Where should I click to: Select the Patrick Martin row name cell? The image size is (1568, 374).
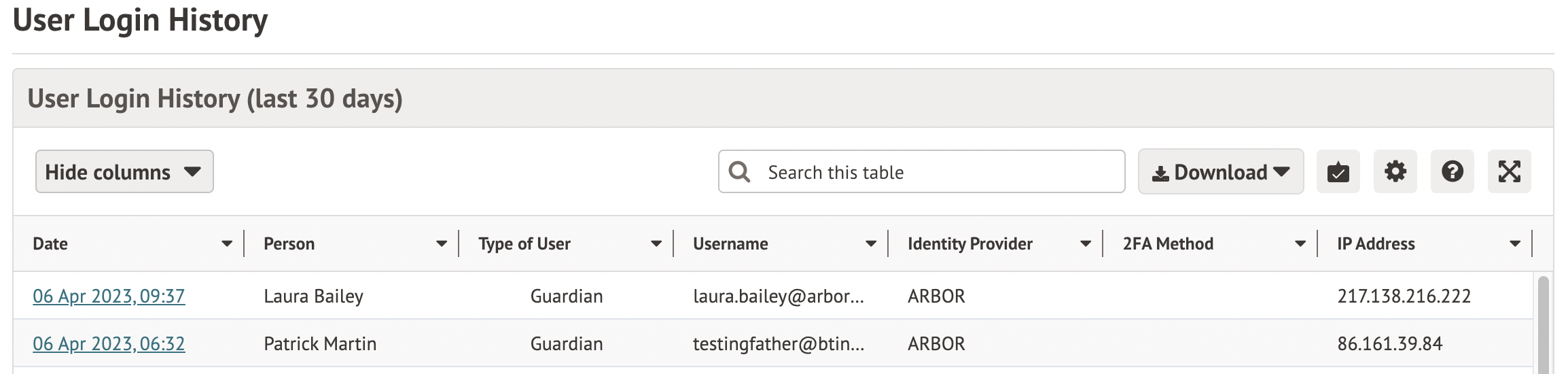pos(319,344)
